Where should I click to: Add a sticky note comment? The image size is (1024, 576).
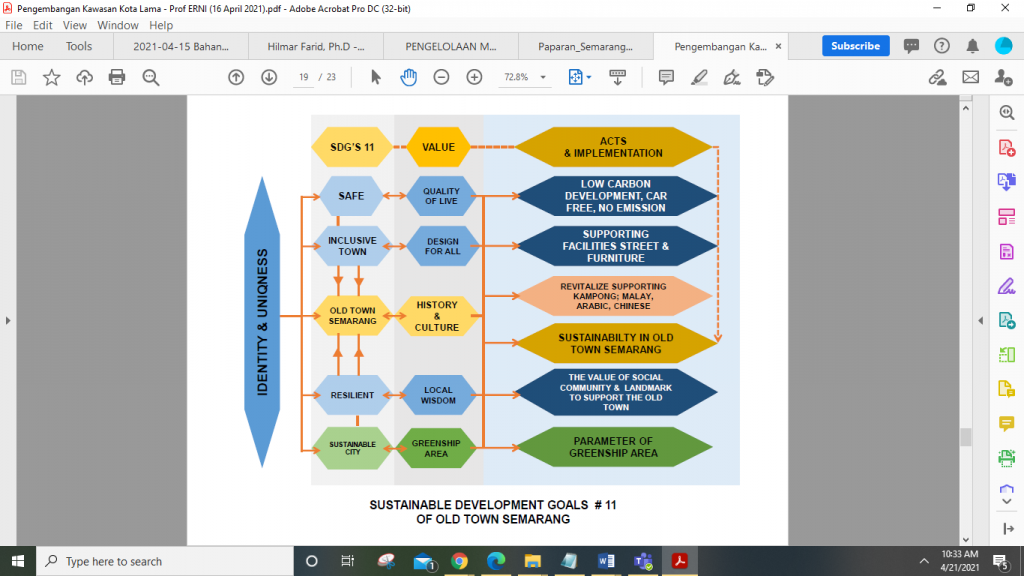coord(666,77)
